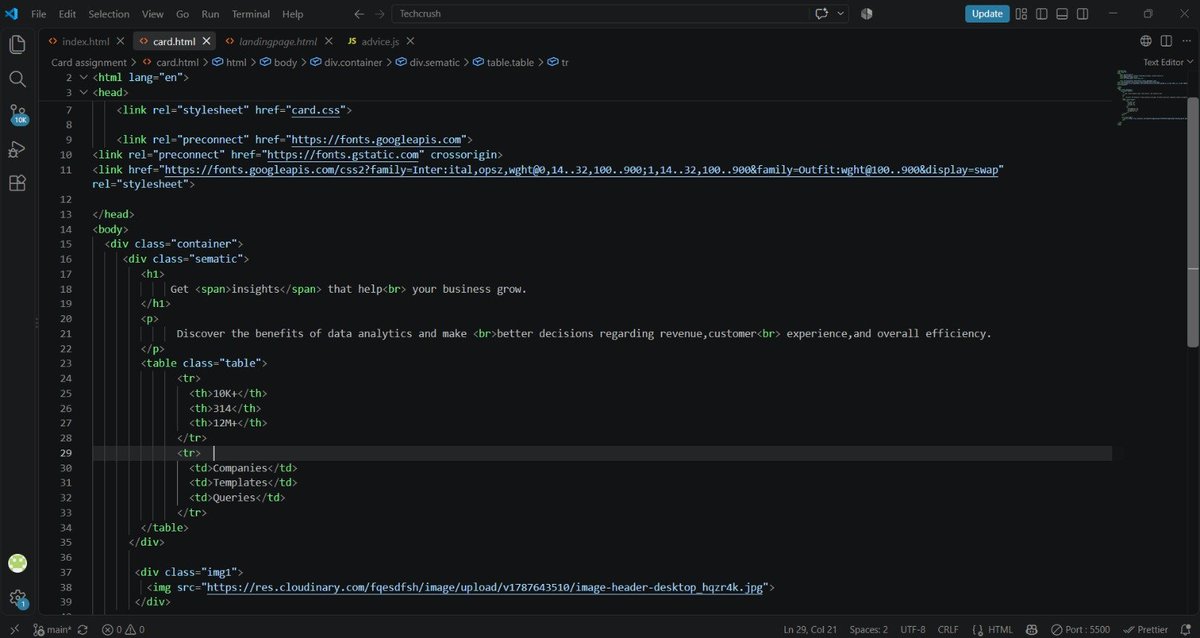This screenshot has width=1200, height=638.
Task: Go forward using the navigation arrow
Action: 379,14
